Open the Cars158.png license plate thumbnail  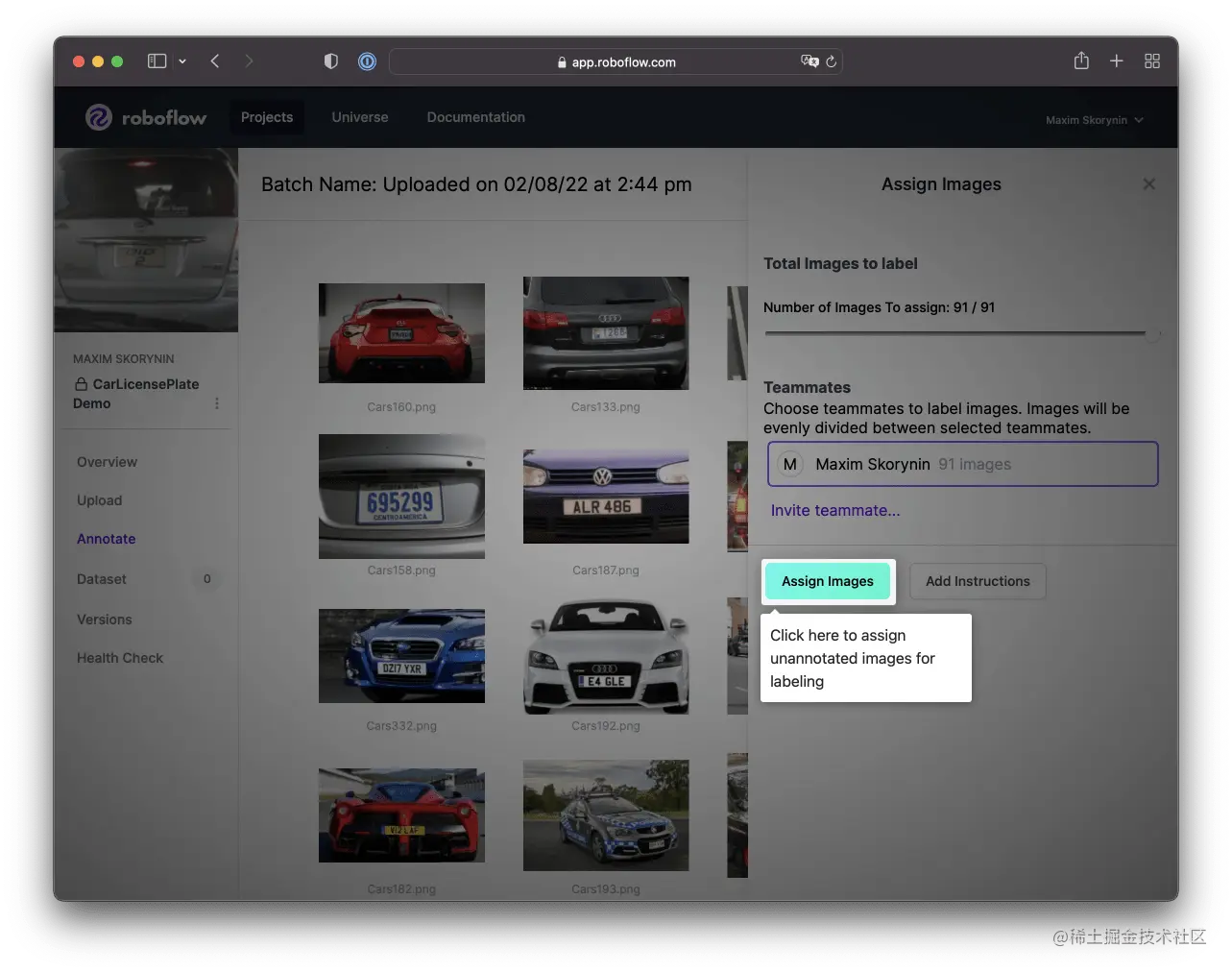coord(400,497)
